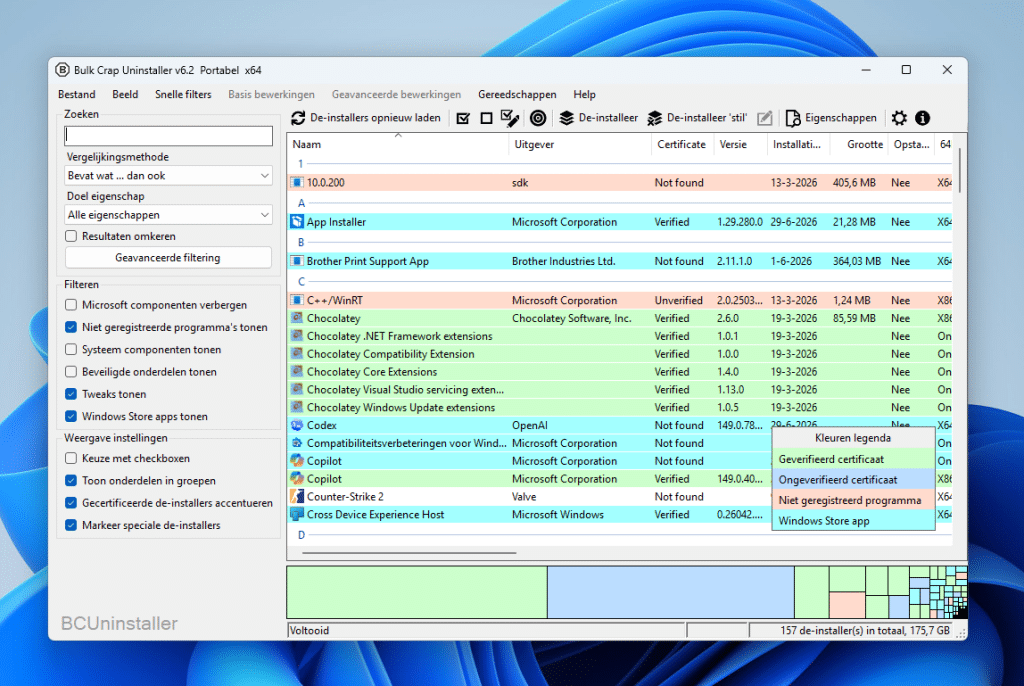Disable 'Toon onderdelen in groepen'

coord(71,480)
